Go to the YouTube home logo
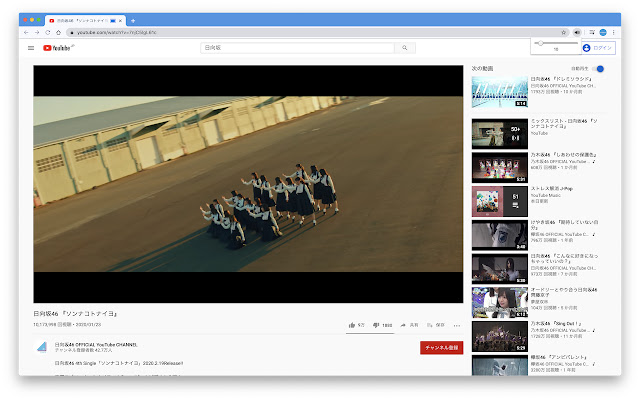 click(57, 48)
